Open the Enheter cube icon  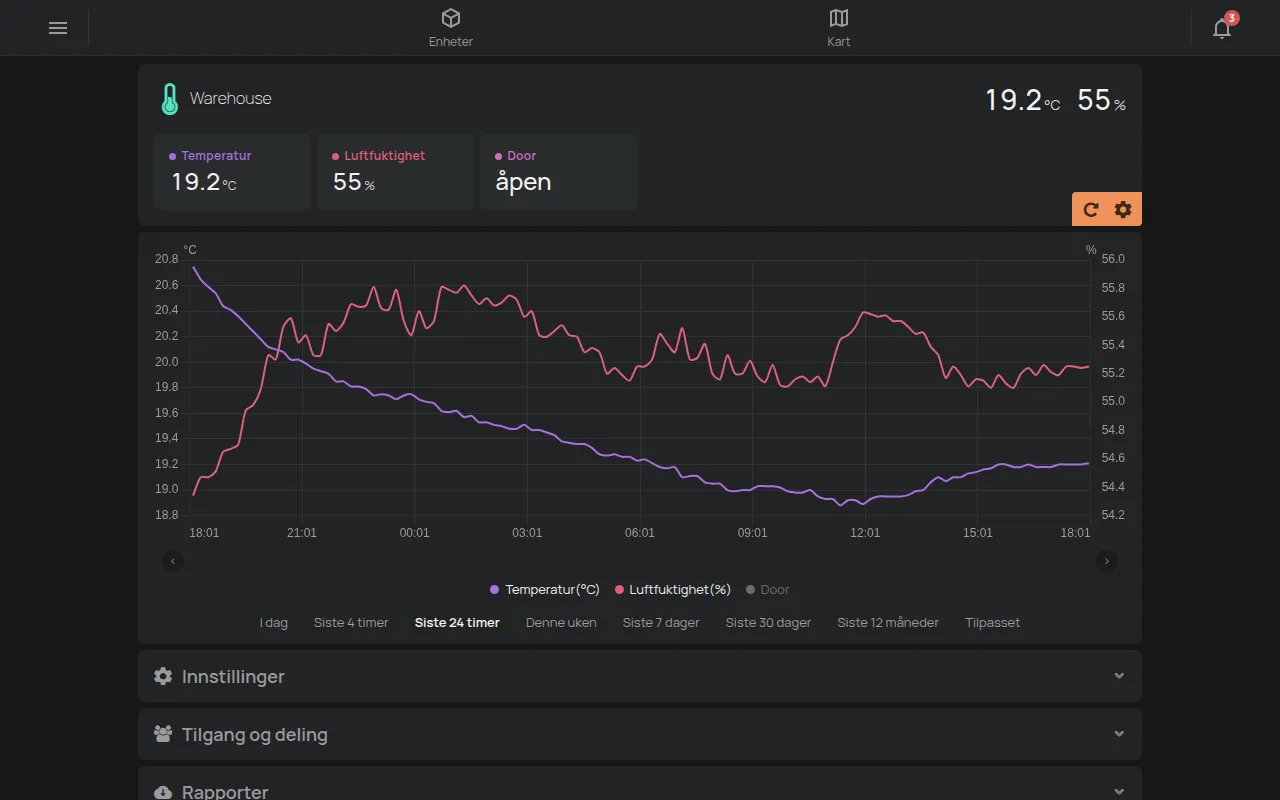[451, 18]
